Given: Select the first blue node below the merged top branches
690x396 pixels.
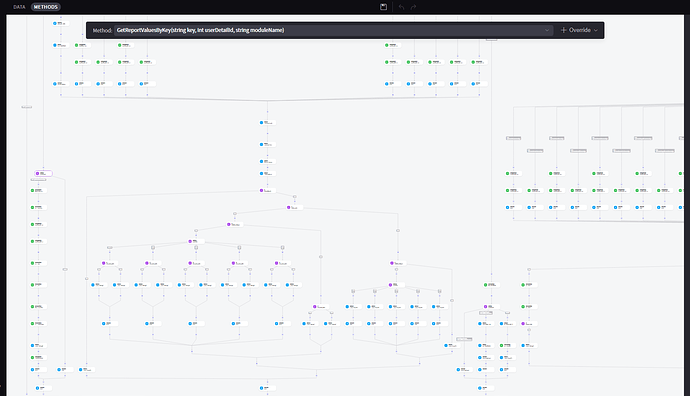Looking at the screenshot, I should tap(267, 123).
